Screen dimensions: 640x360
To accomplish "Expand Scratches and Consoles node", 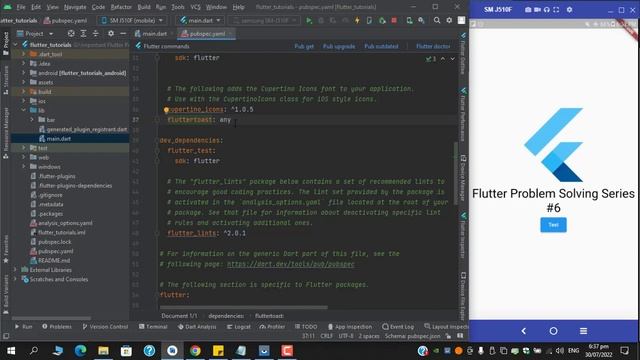I will [x=15, y=279].
